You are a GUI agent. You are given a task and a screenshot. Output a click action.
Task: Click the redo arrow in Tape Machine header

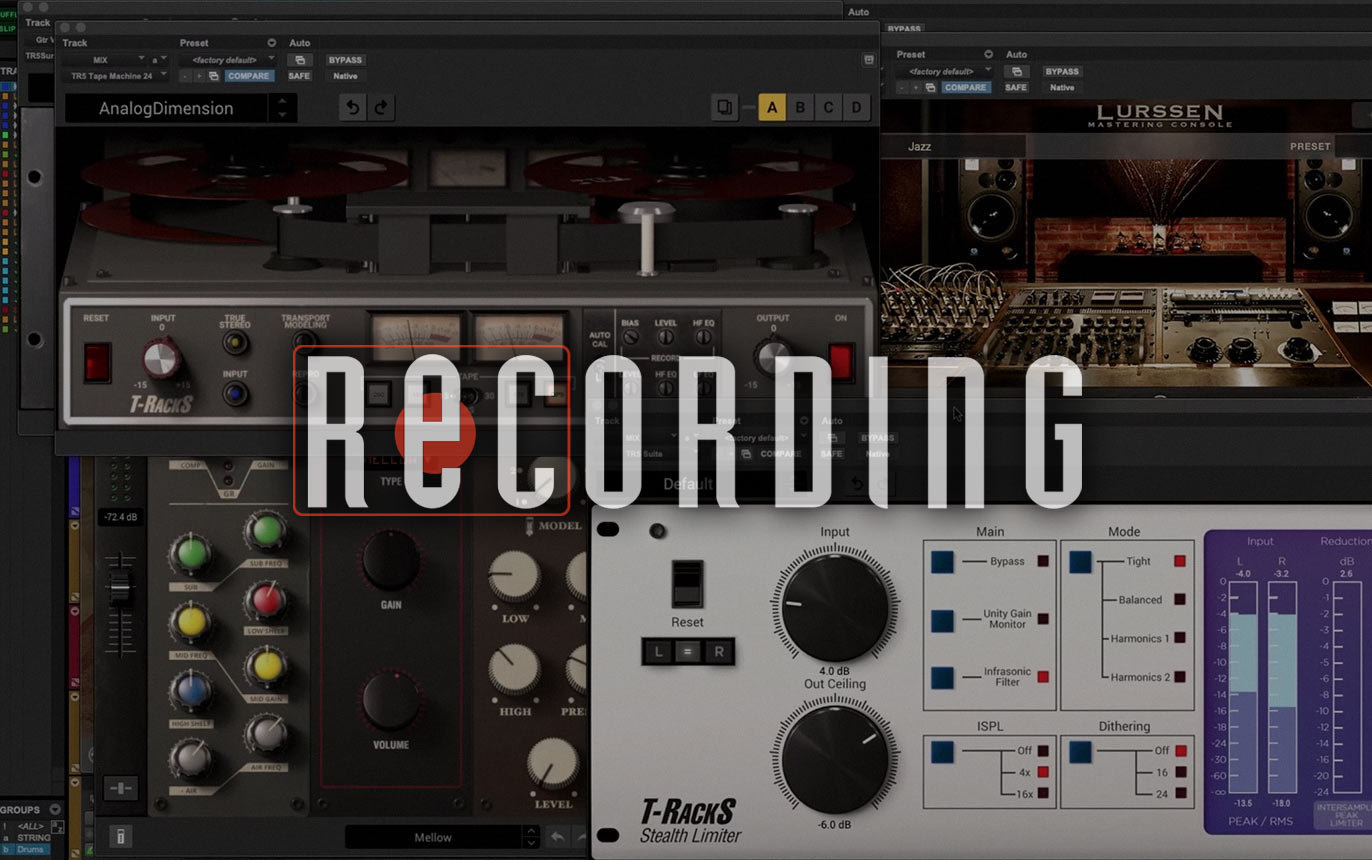click(x=380, y=108)
